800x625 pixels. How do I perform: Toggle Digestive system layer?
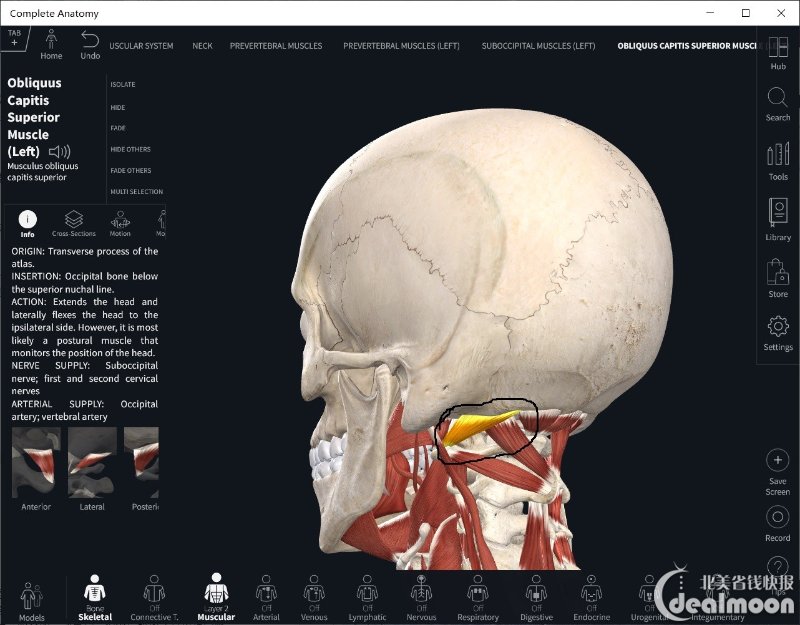tap(536, 597)
